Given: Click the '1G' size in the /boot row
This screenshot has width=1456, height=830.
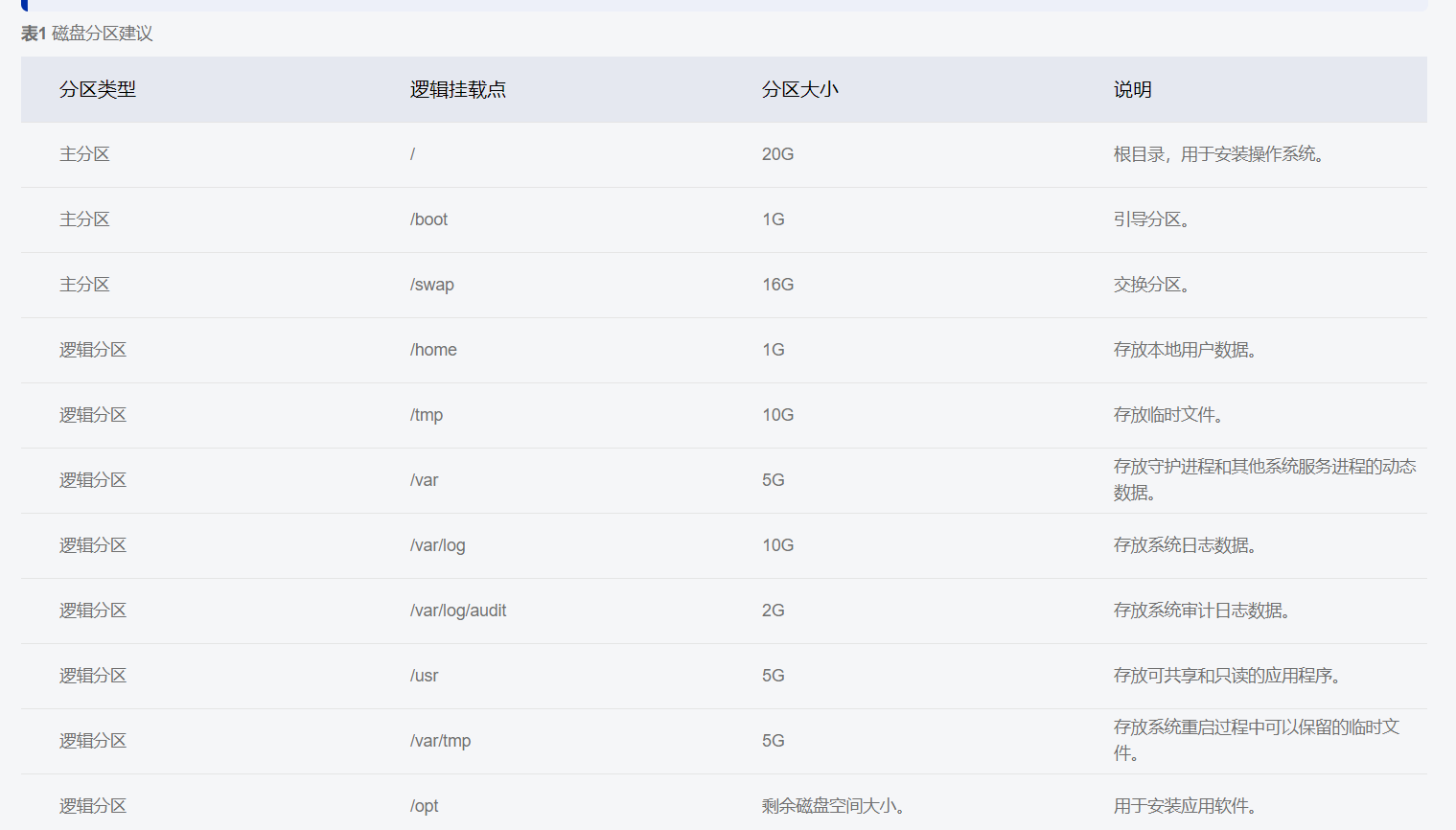Looking at the screenshot, I should tap(774, 219).
